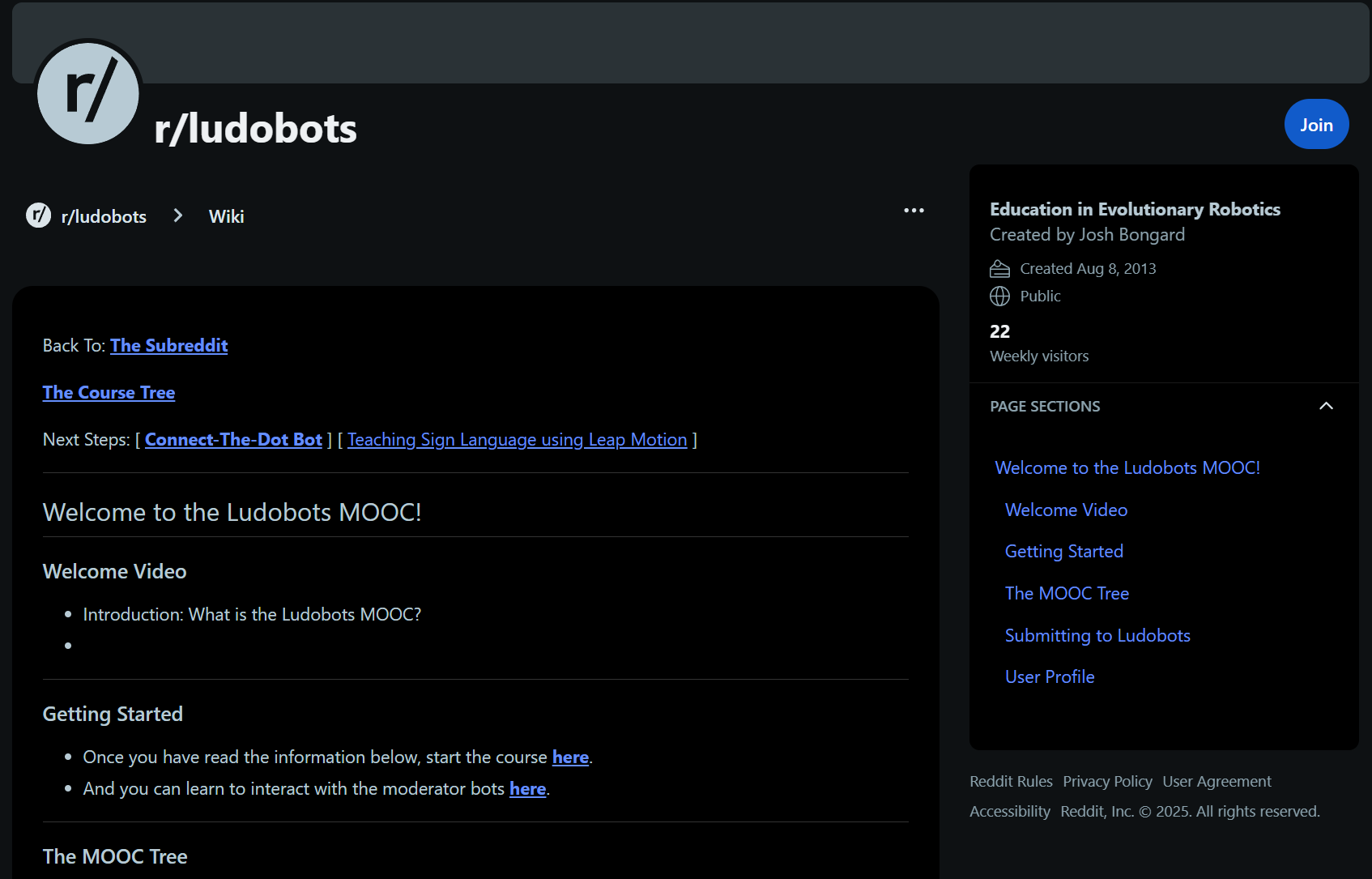Click the Join button
The width and height of the screenshot is (1372, 879).
[1316, 125]
